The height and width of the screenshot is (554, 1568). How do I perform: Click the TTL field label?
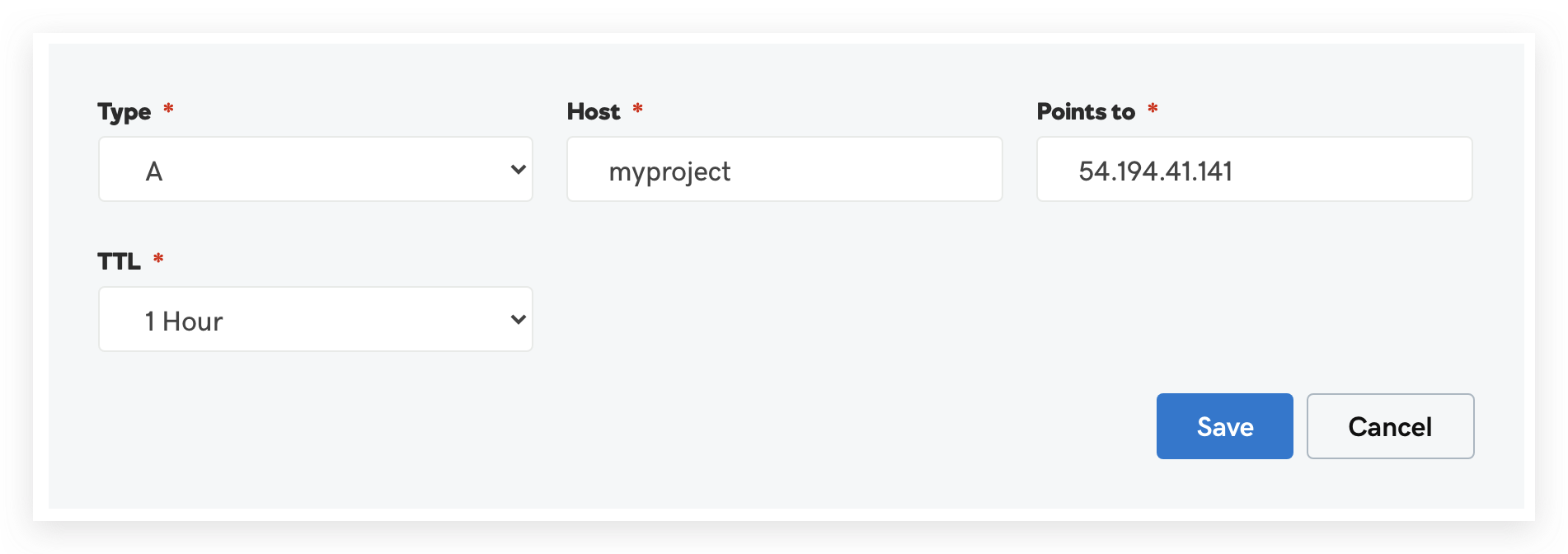[x=120, y=261]
